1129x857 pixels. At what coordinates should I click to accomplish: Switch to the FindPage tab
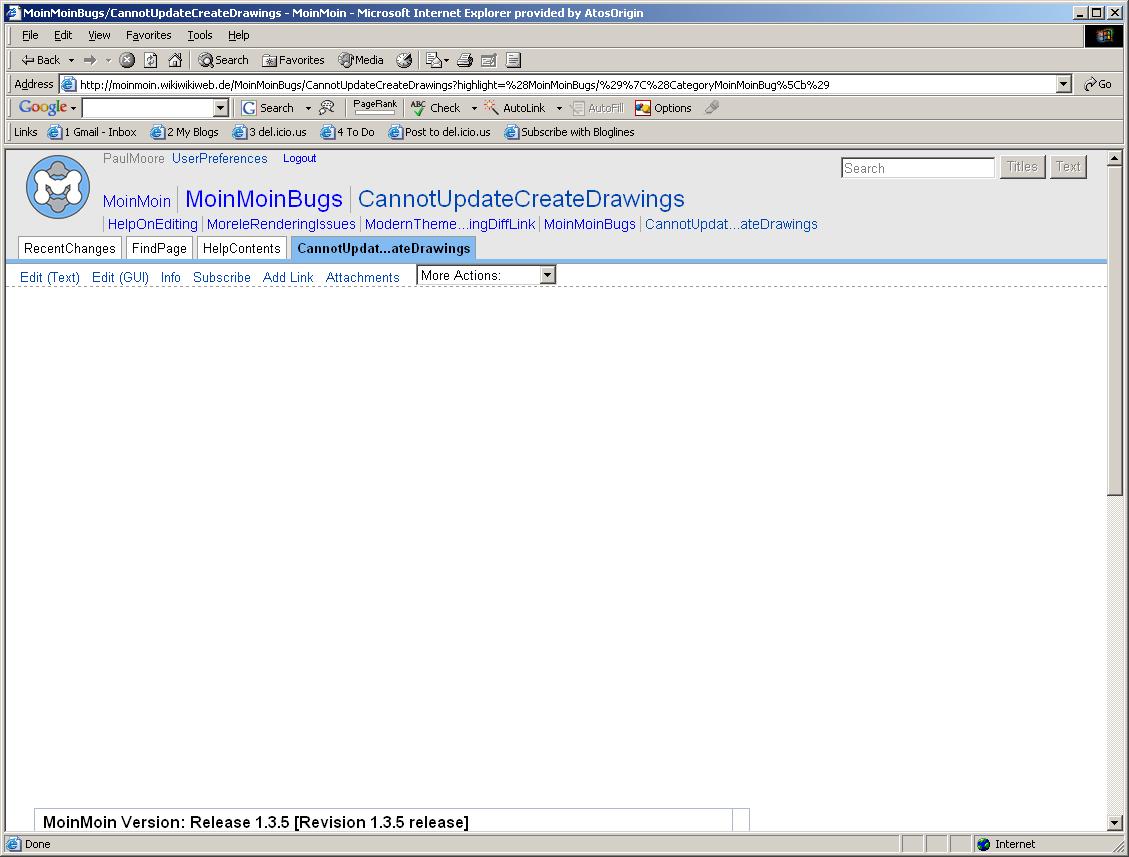tap(159, 248)
